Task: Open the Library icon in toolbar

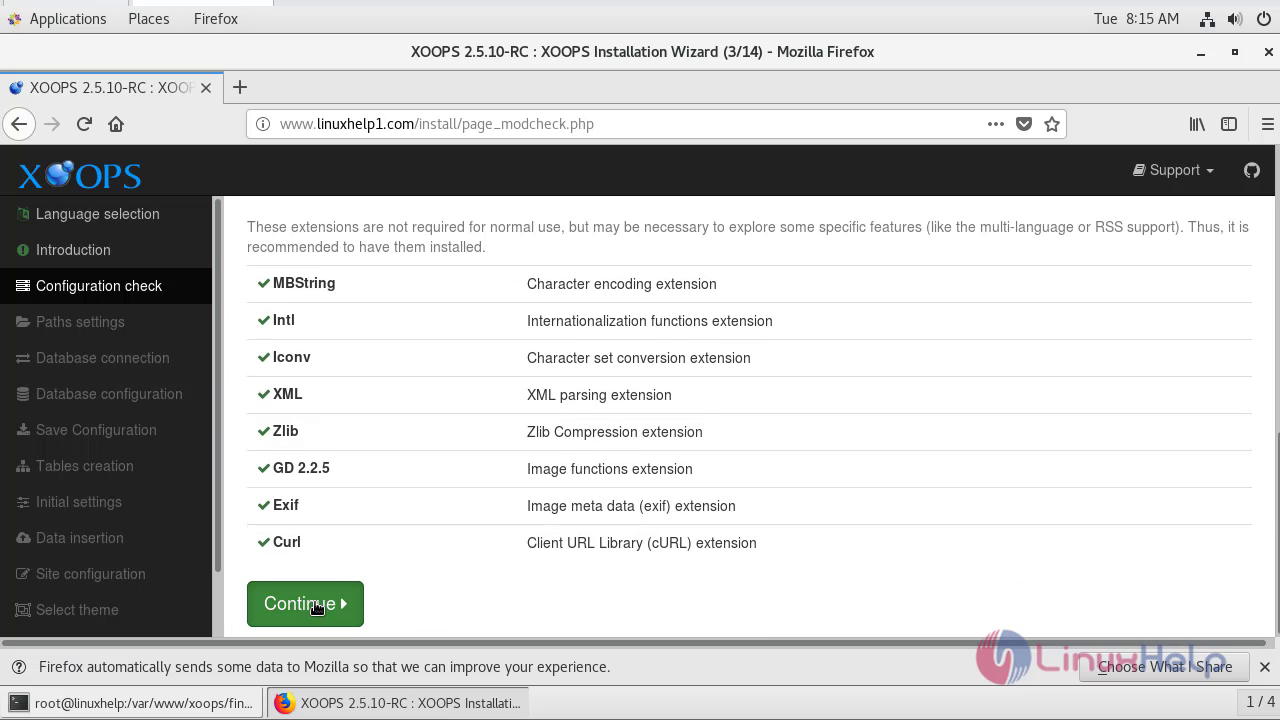Action: click(x=1197, y=124)
